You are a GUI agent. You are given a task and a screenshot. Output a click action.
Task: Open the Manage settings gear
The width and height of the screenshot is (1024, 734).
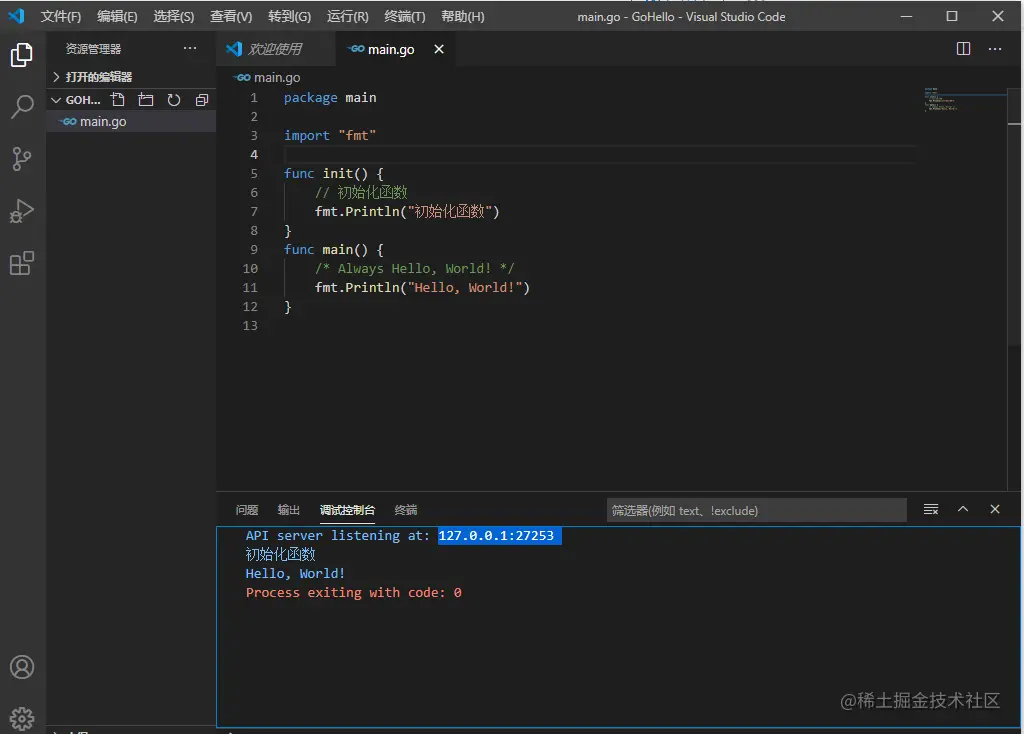pos(22,717)
